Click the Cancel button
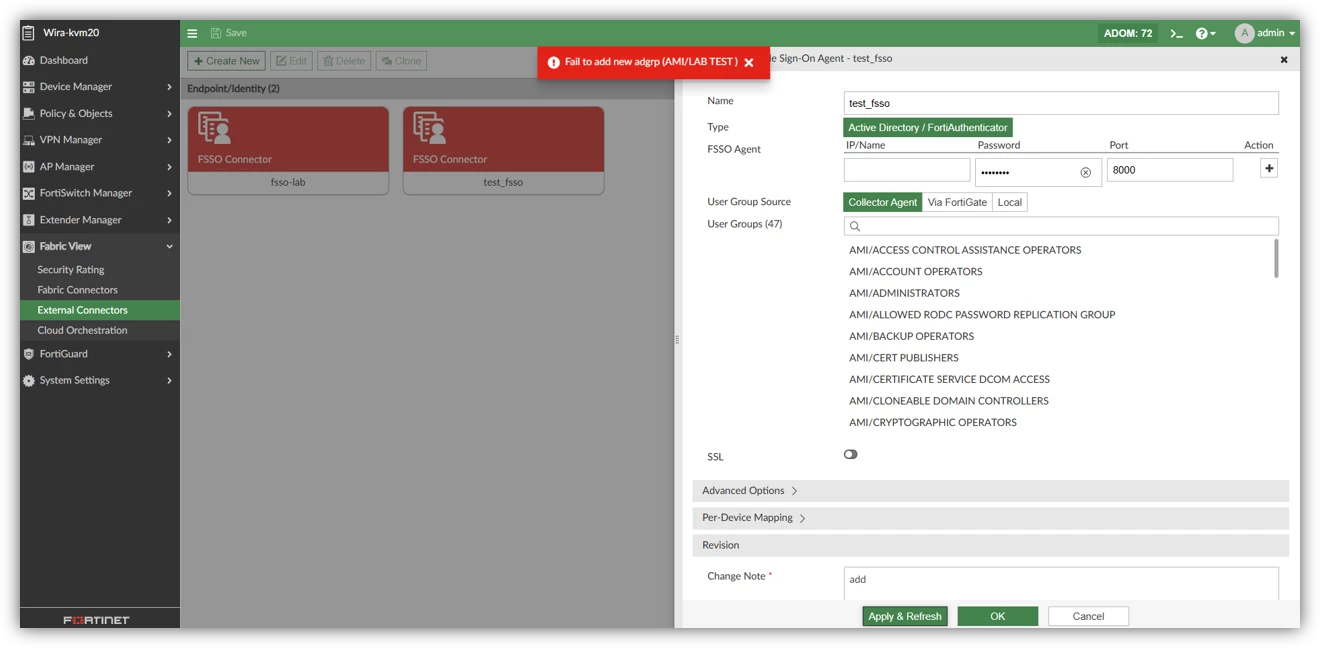 1088,616
